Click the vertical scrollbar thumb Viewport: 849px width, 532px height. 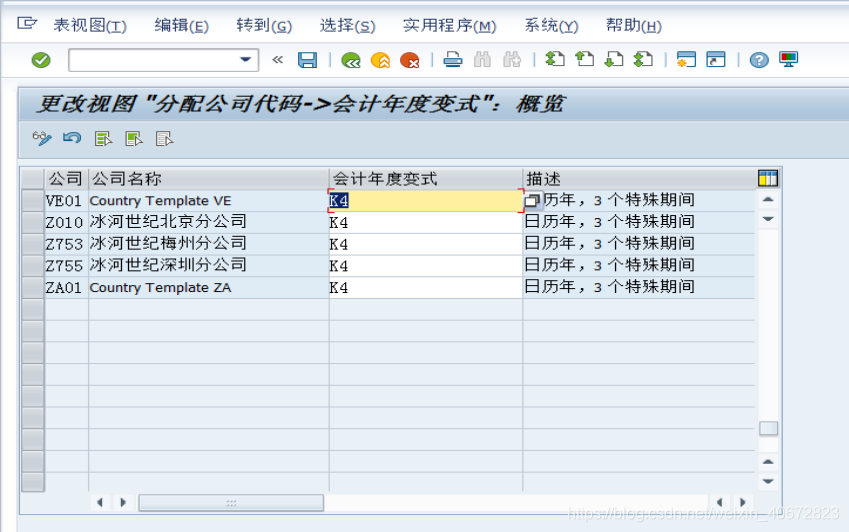(768, 428)
